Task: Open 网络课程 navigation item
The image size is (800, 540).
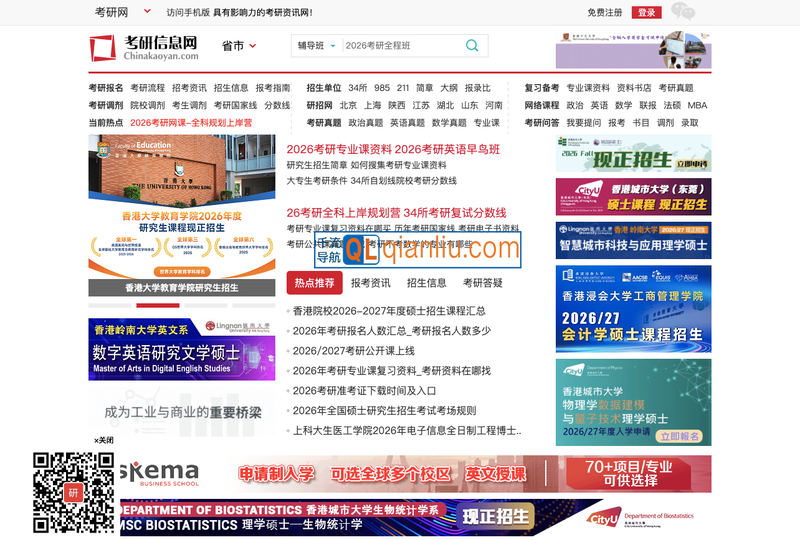Action: point(542,105)
